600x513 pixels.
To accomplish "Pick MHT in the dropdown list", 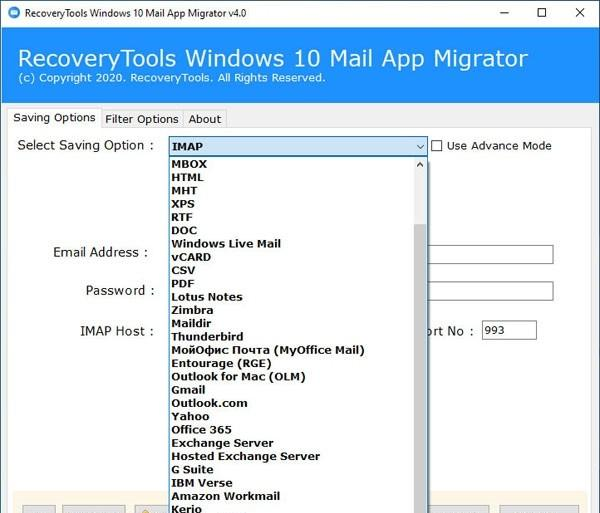I will click(293, 191).
